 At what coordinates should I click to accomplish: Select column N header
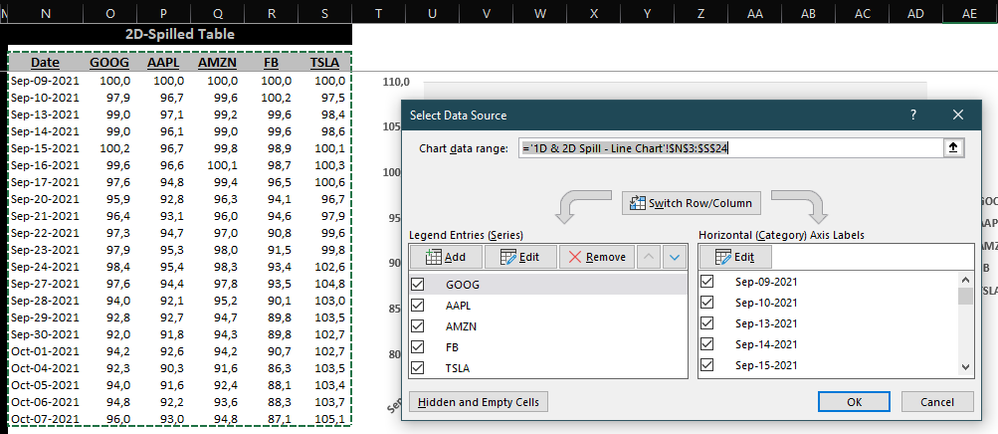[x=45, y=13]
